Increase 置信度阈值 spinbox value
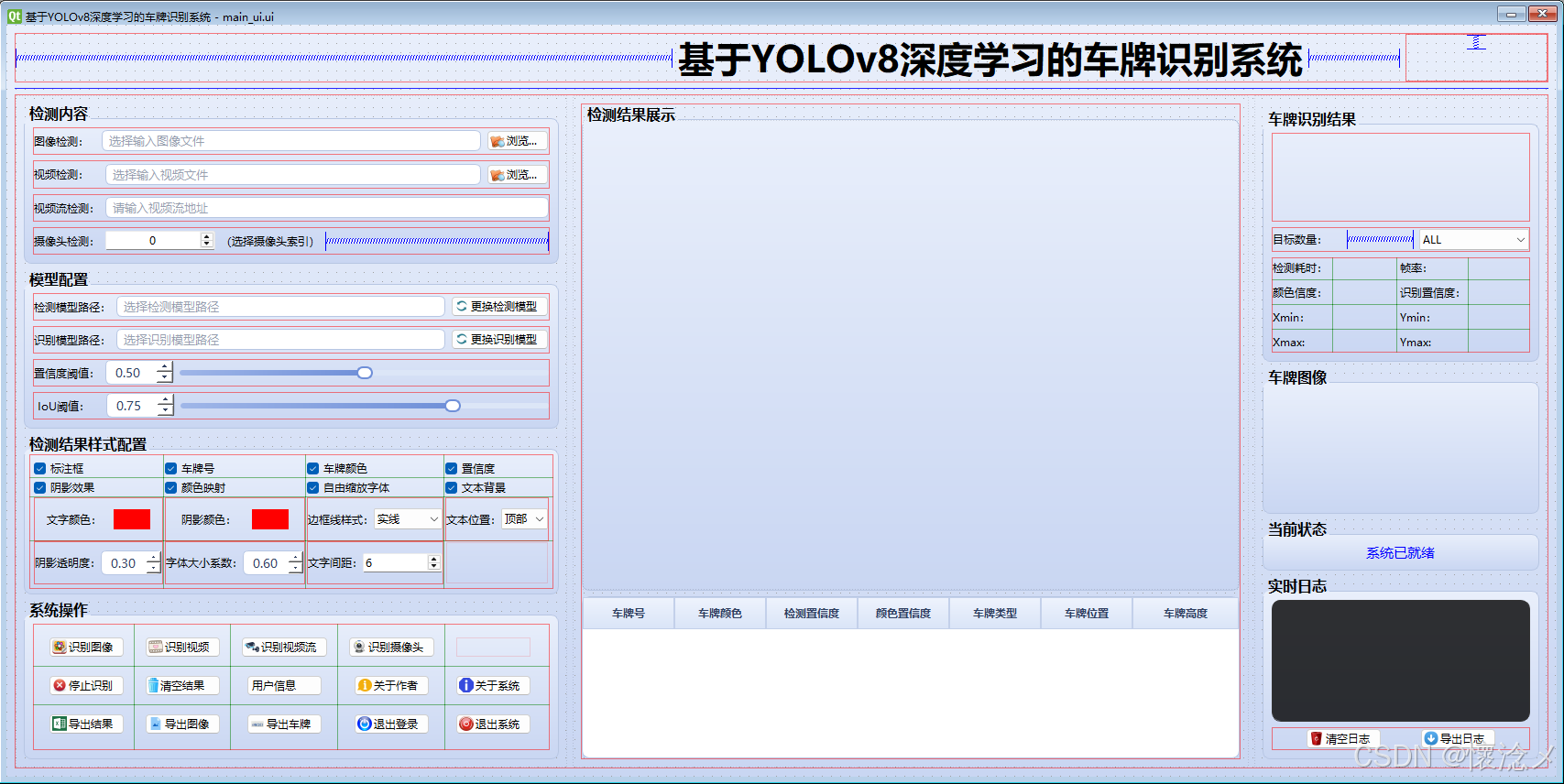The height and width of the screenshot is (784, 1564). click(x=165, y=367)
